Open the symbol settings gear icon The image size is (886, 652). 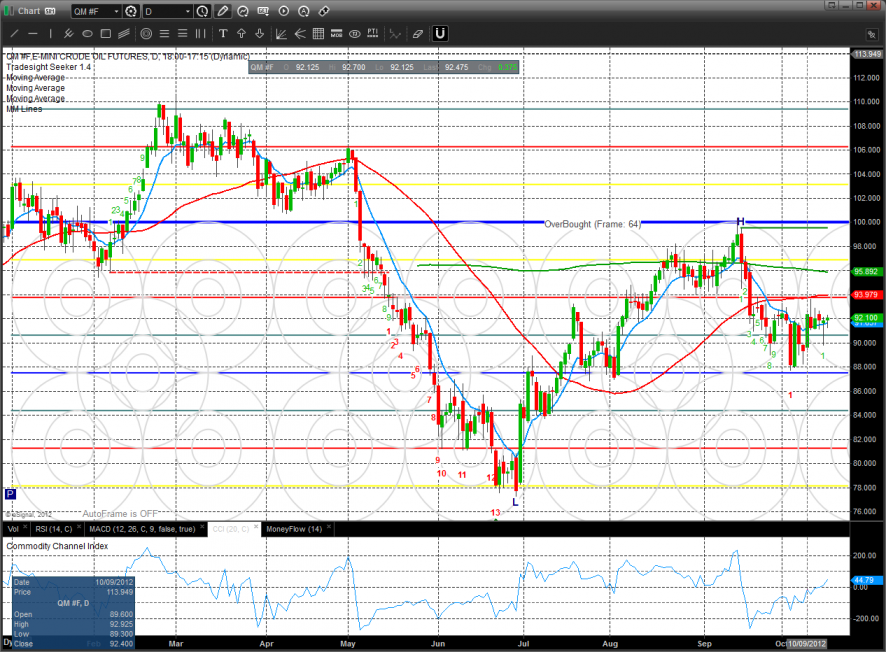point(130,11)
